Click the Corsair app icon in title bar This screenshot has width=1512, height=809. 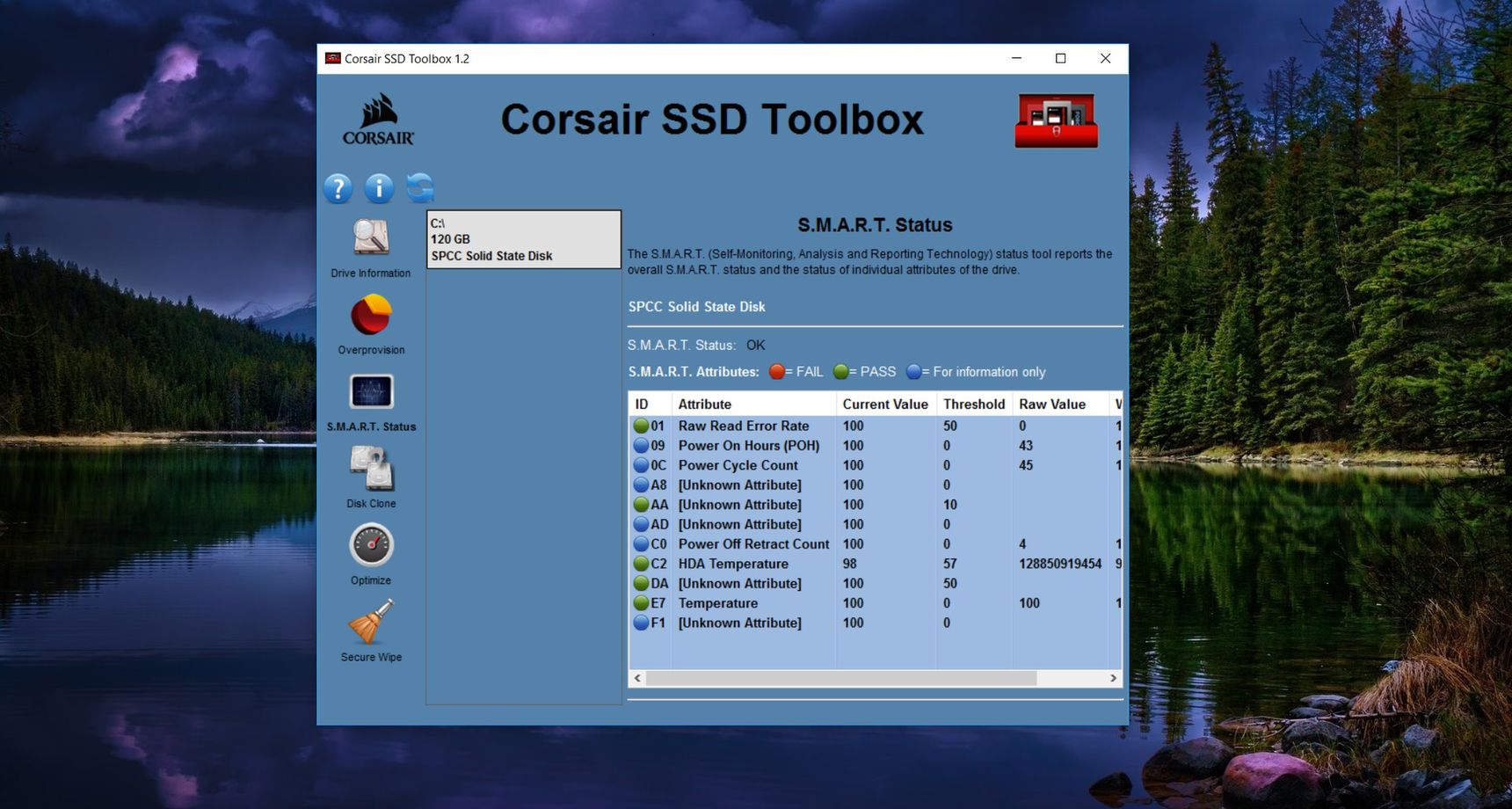[332, 59]
